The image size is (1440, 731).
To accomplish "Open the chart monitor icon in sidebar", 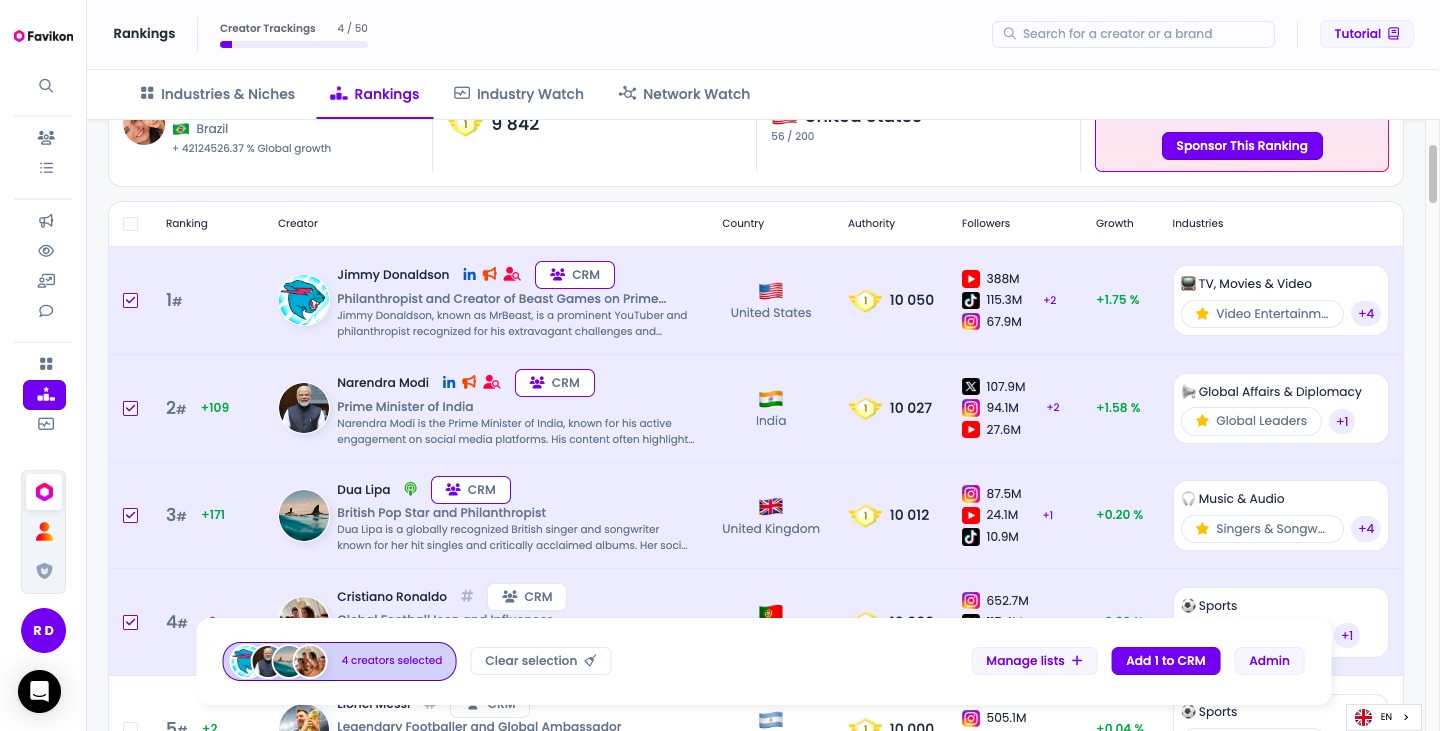I will pyautogui.click(x=46, y=424).
